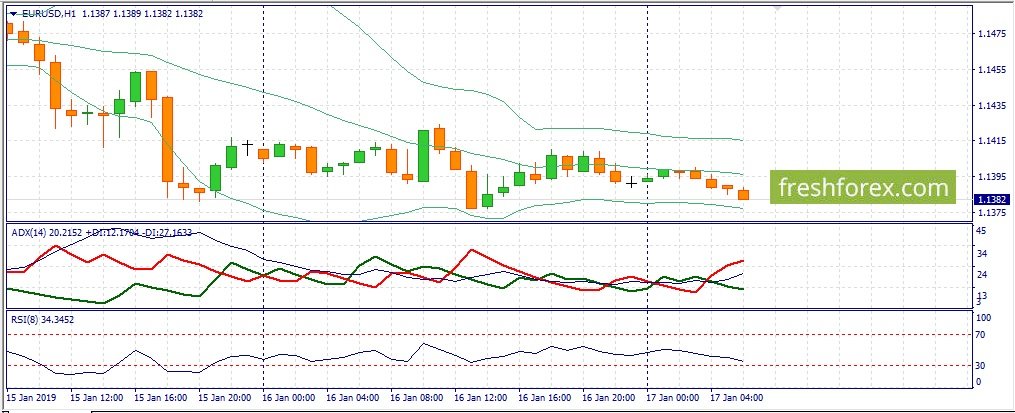The image size is (1015, 413).
Task: Click the 16 Jan 12:00 time axis label
Action: 480,397
